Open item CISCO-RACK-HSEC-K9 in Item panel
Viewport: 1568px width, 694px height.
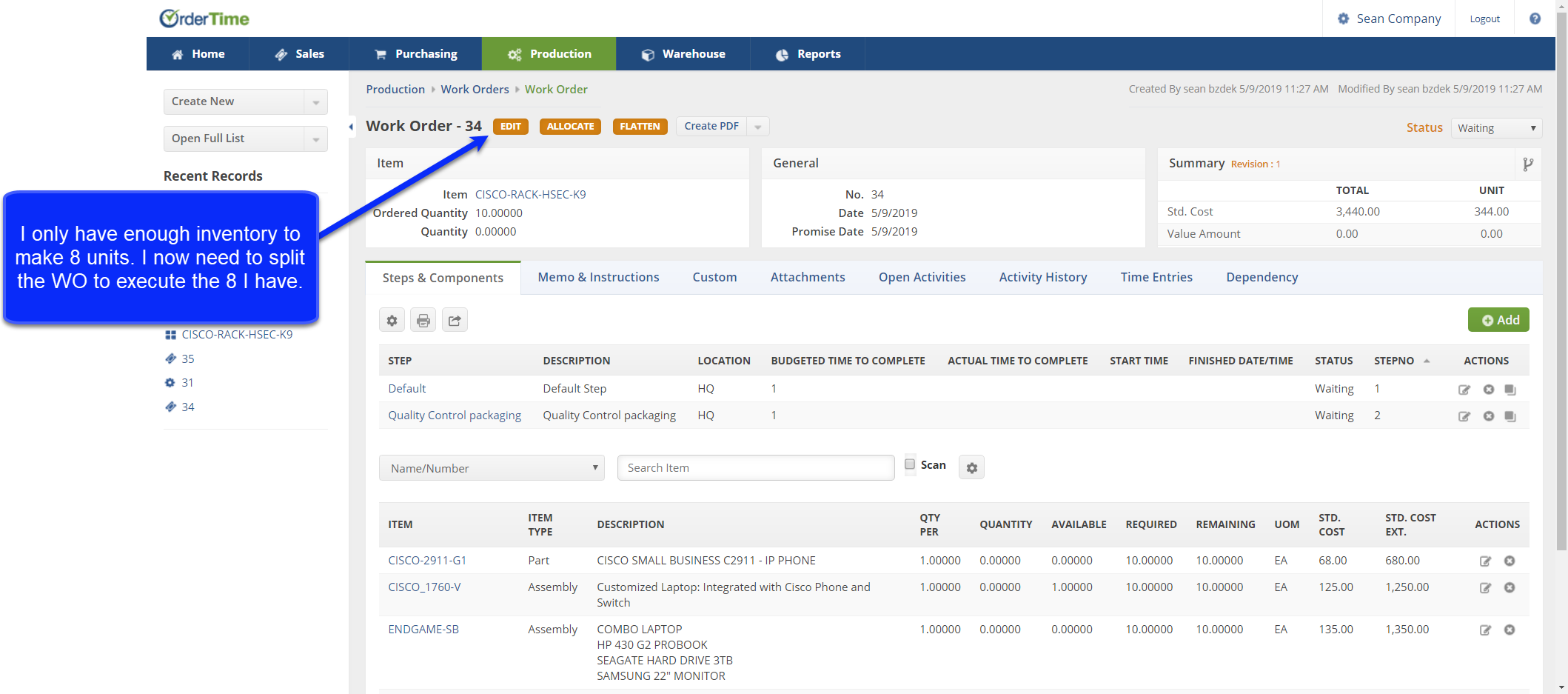530,195
